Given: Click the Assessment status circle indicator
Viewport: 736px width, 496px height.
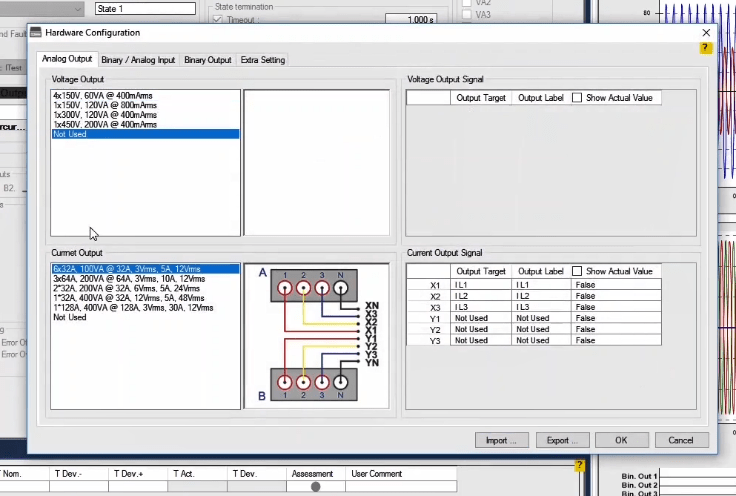Looking at the screenshot, I should [x=316, y=487].
